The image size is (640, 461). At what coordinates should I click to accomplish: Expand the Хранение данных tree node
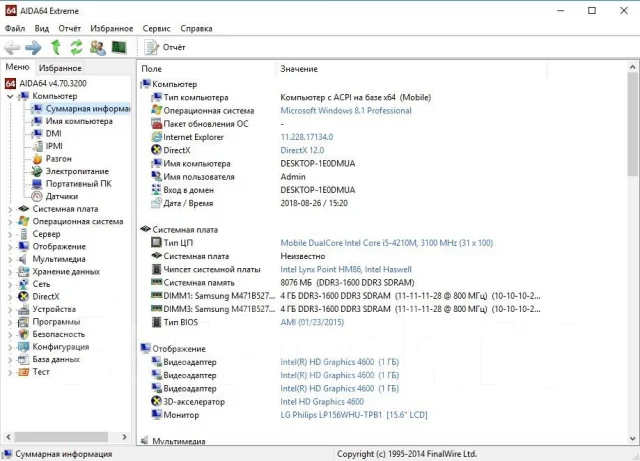coord(10,272)
